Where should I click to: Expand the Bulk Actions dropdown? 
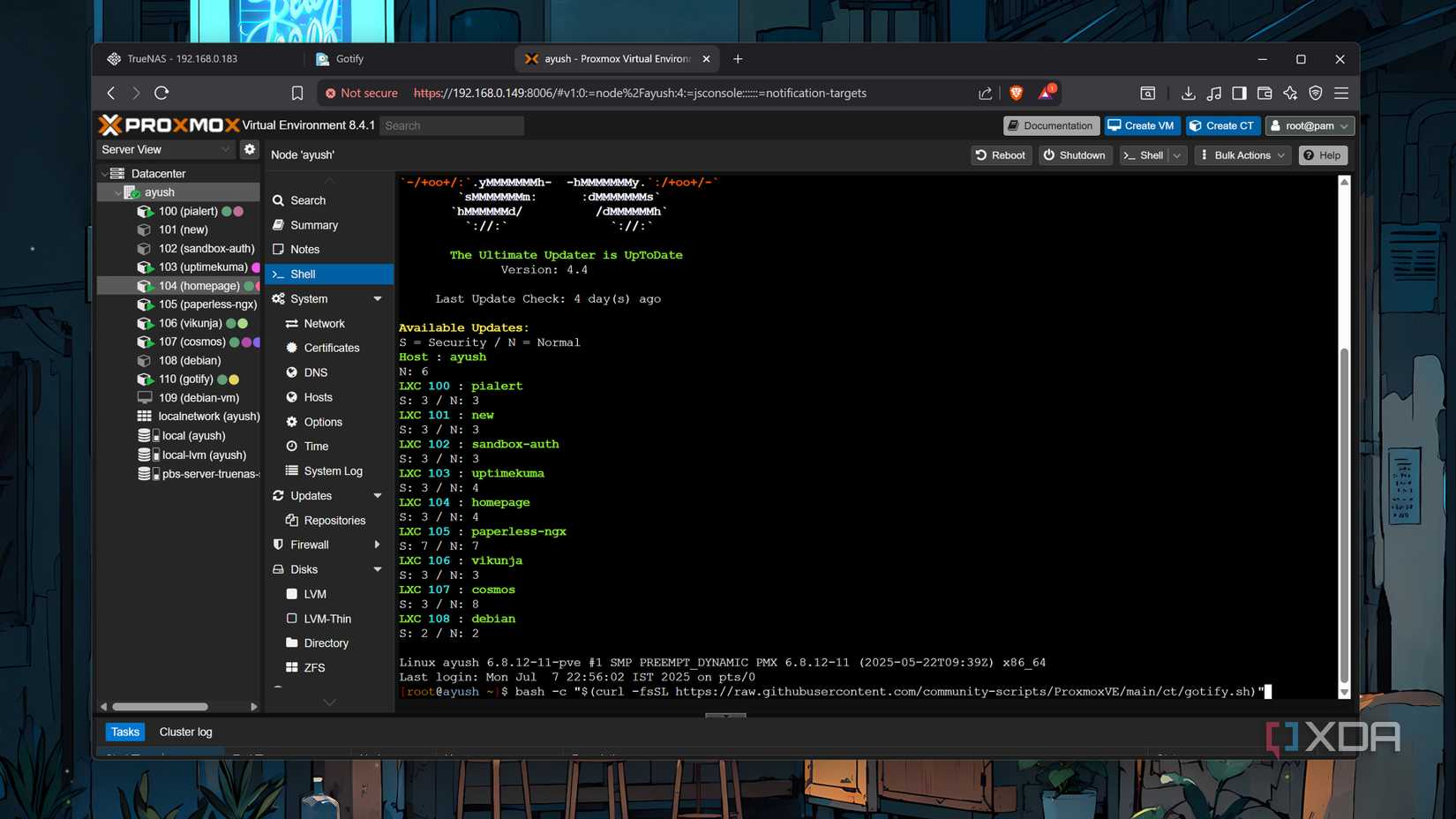click(x=1241, y=154)
